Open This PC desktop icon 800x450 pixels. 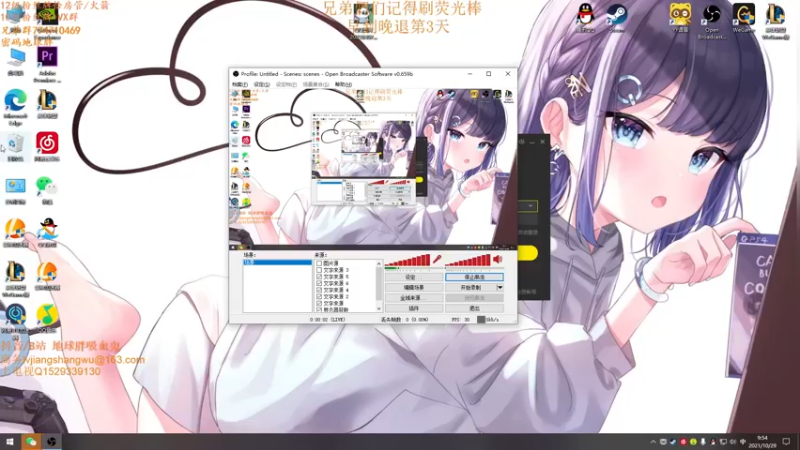pos(15,62)
